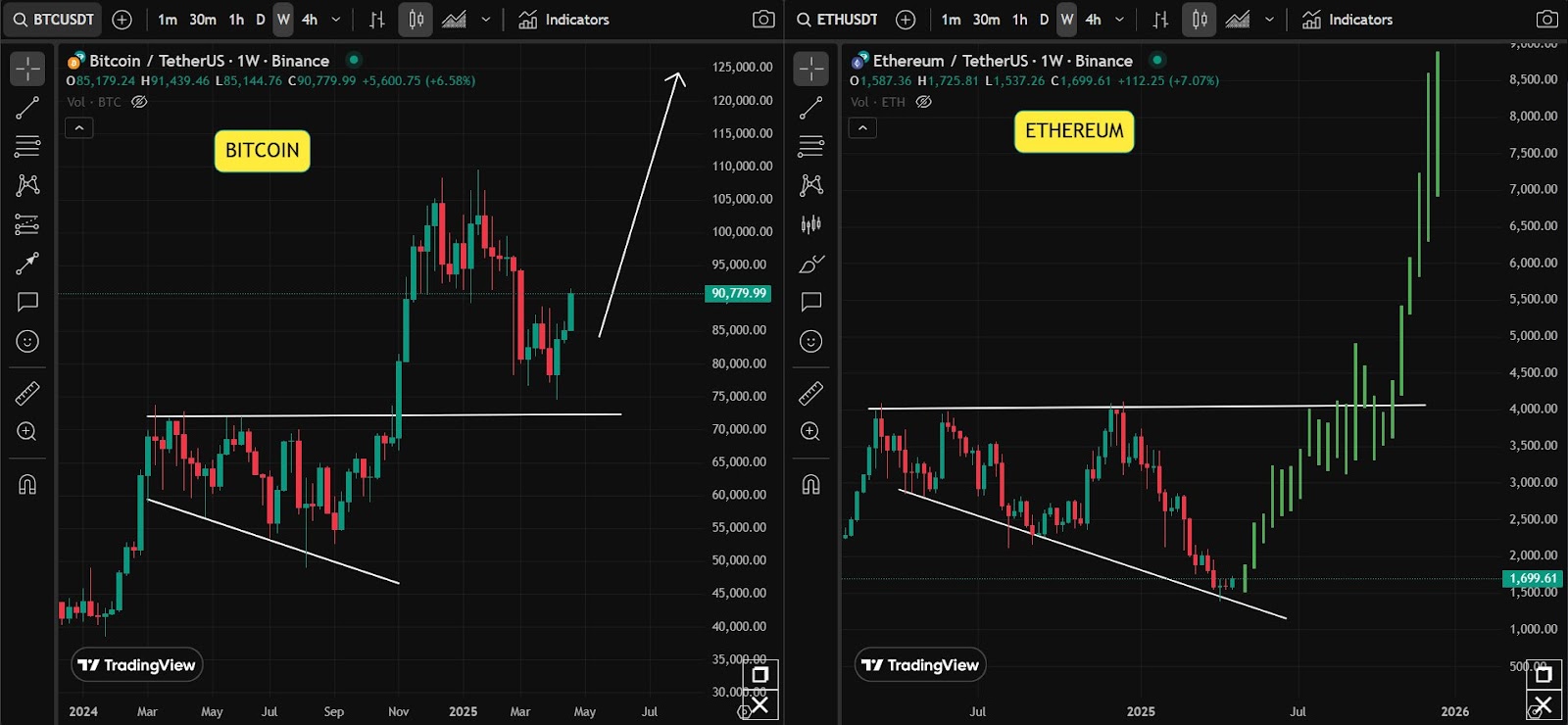Open Indicators on the Ethereum chart

click(1347, 20)
